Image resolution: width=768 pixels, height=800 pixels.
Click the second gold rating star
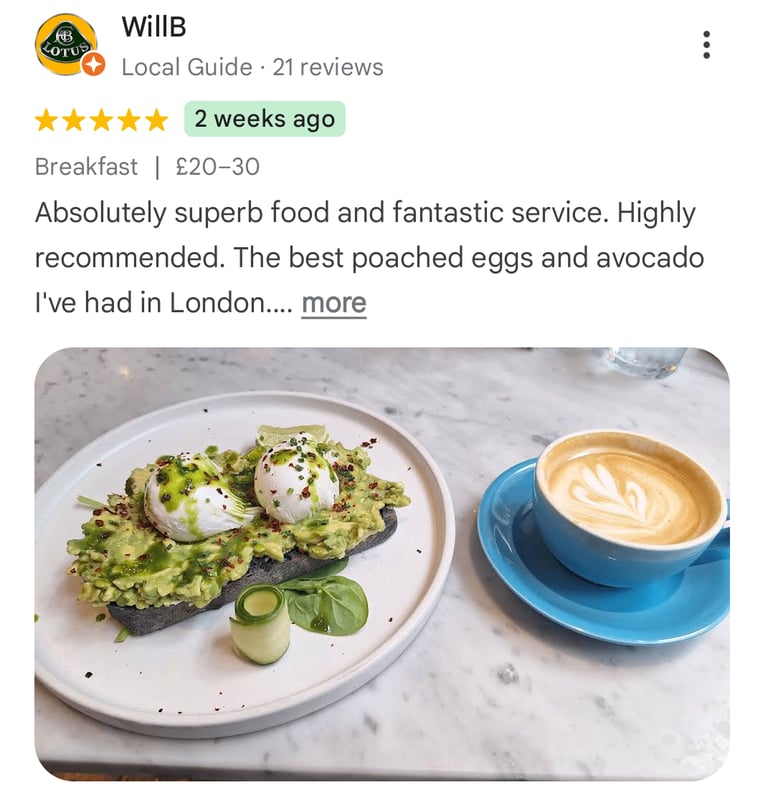73,120
